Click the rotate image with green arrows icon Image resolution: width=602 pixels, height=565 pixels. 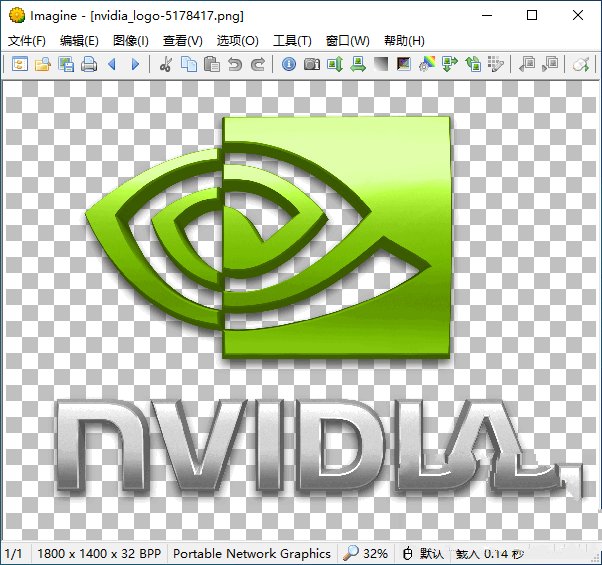[450, 64]
